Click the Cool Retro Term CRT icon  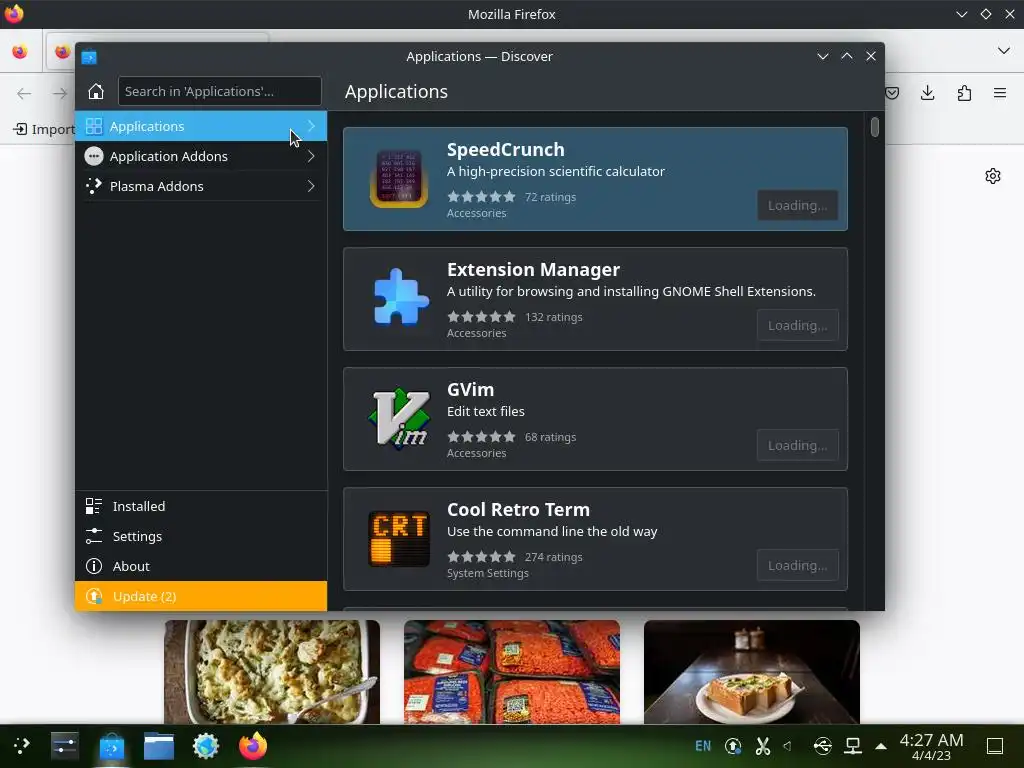(x=399, y=539)
